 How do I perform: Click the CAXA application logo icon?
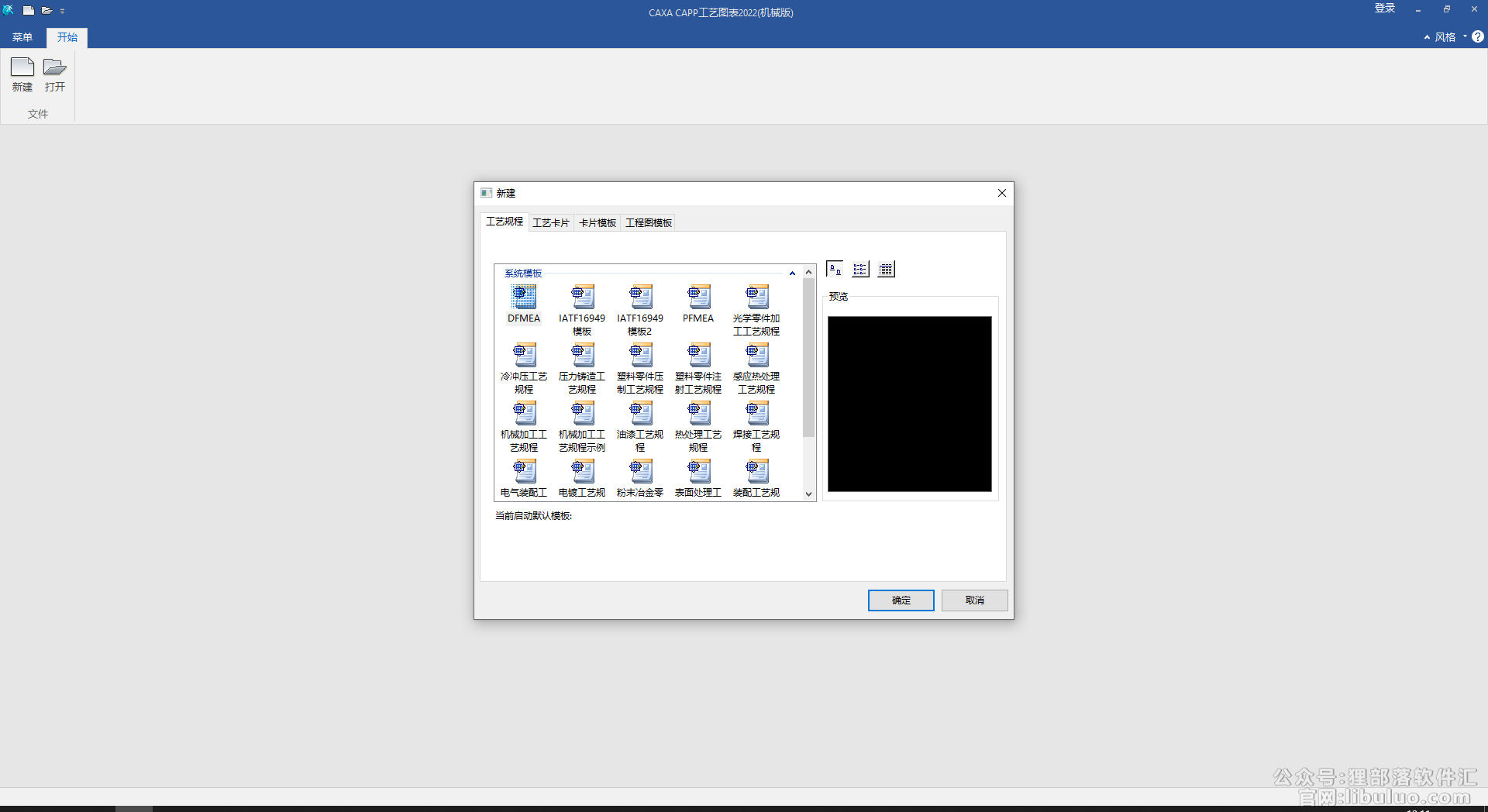coord(9,10)
